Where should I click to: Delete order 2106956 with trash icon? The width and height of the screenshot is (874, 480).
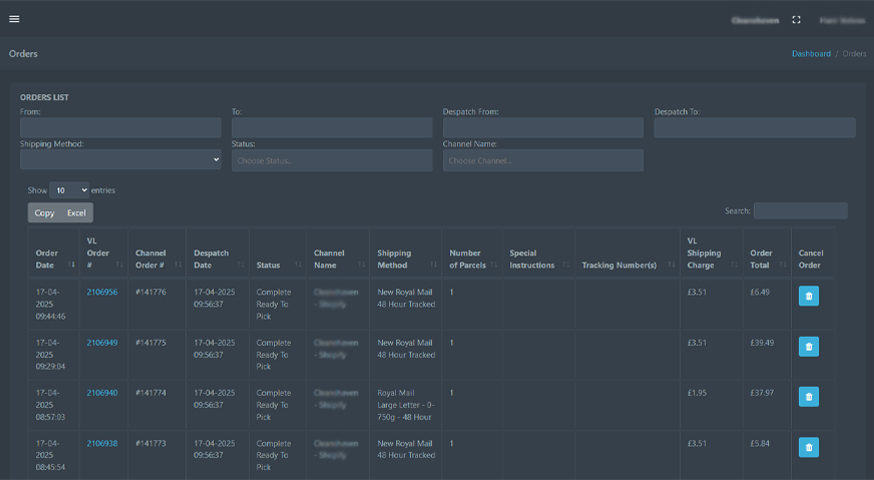click(808, 296)
